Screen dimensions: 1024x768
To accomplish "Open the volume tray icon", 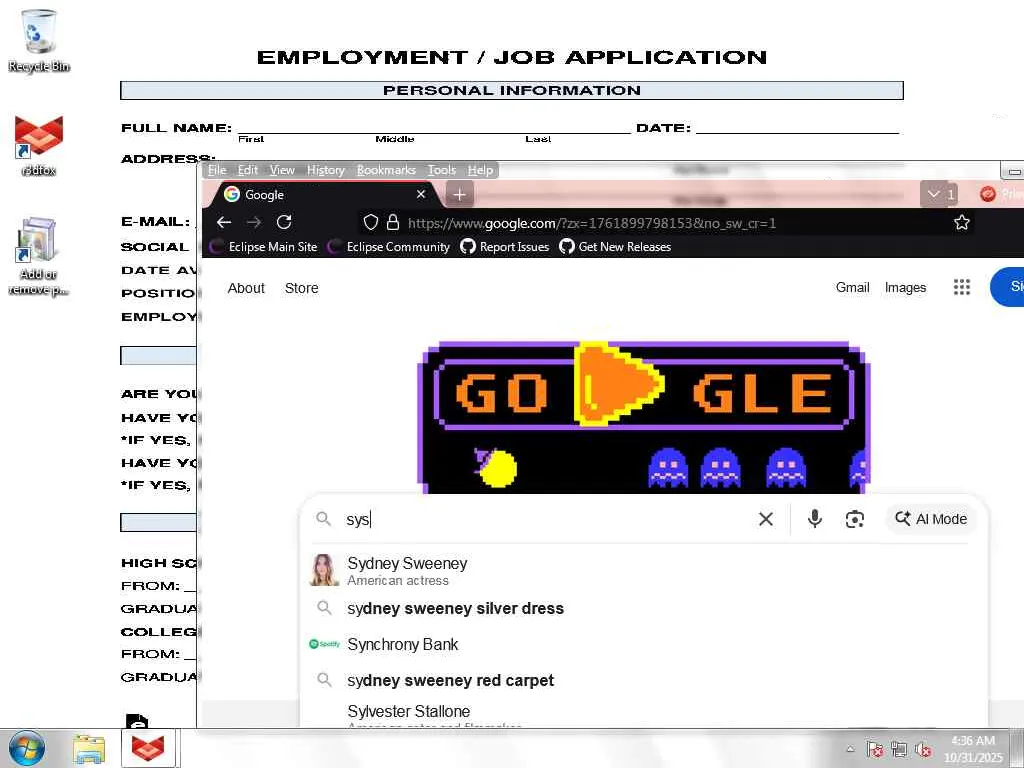I will [x=923, y=749].
